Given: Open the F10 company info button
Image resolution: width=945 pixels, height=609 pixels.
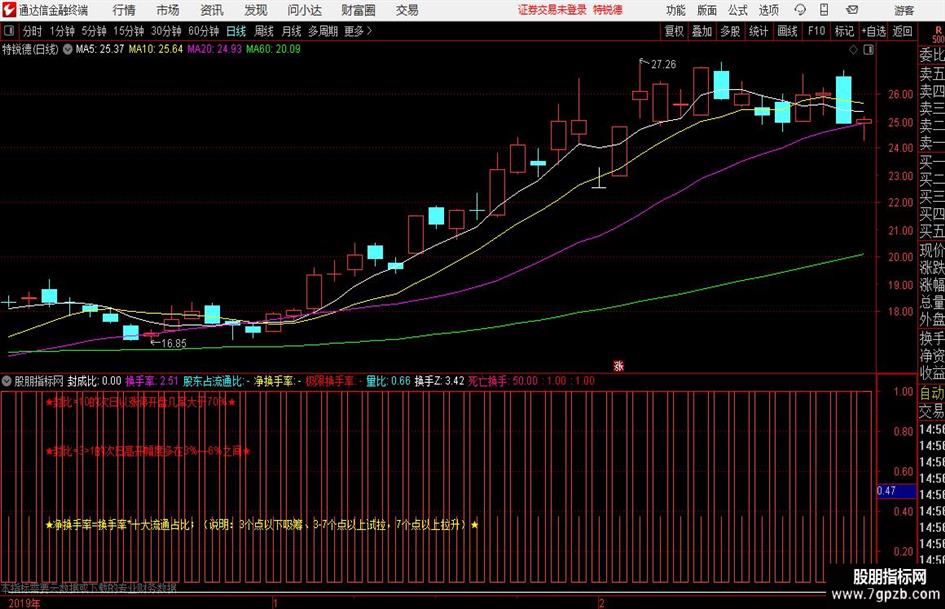Looking at the screenshot, I should 816,31.
